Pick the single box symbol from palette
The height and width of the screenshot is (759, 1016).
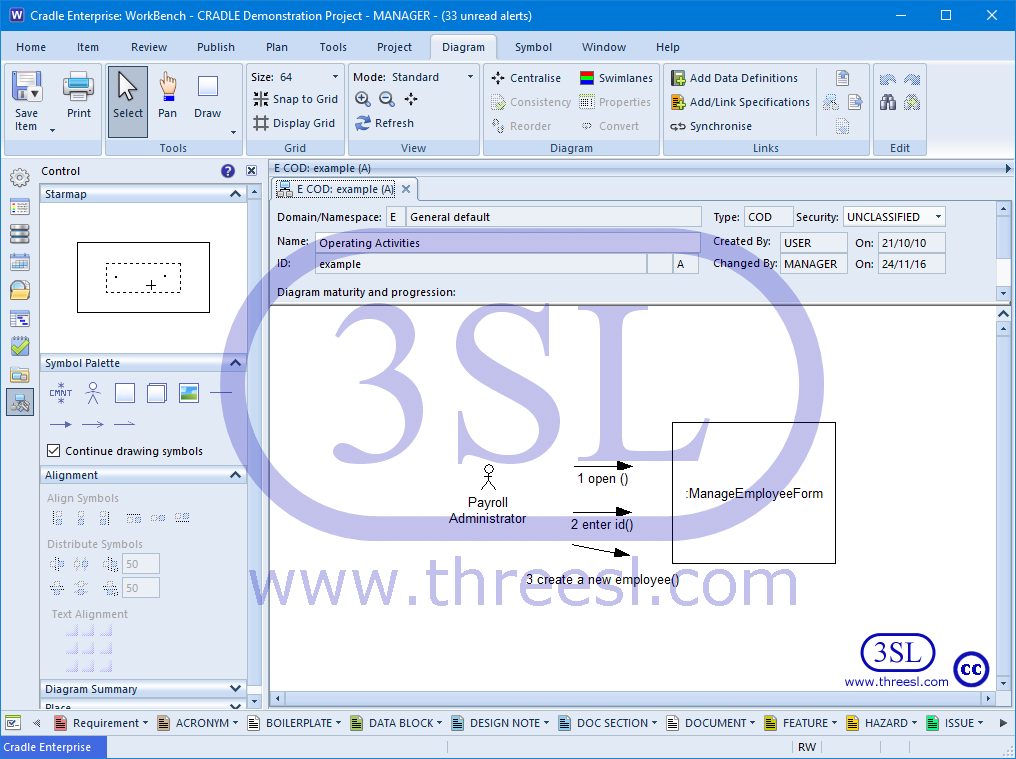point(124,393)
